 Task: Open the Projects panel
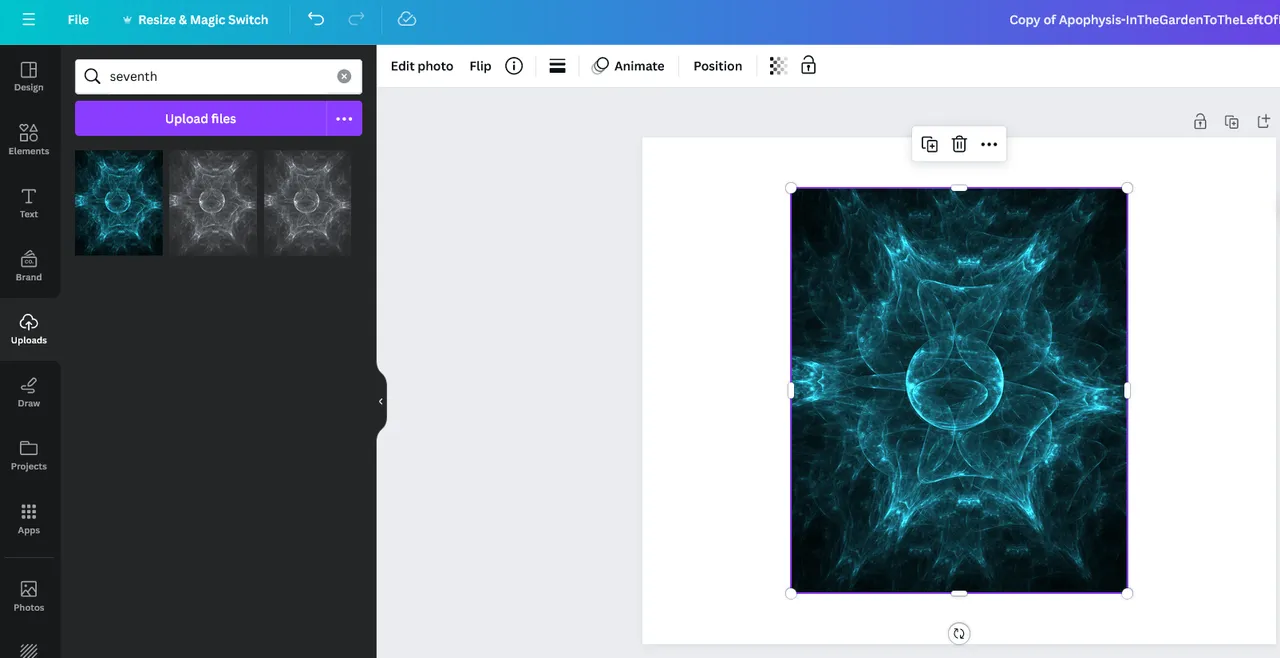[29, 455]
